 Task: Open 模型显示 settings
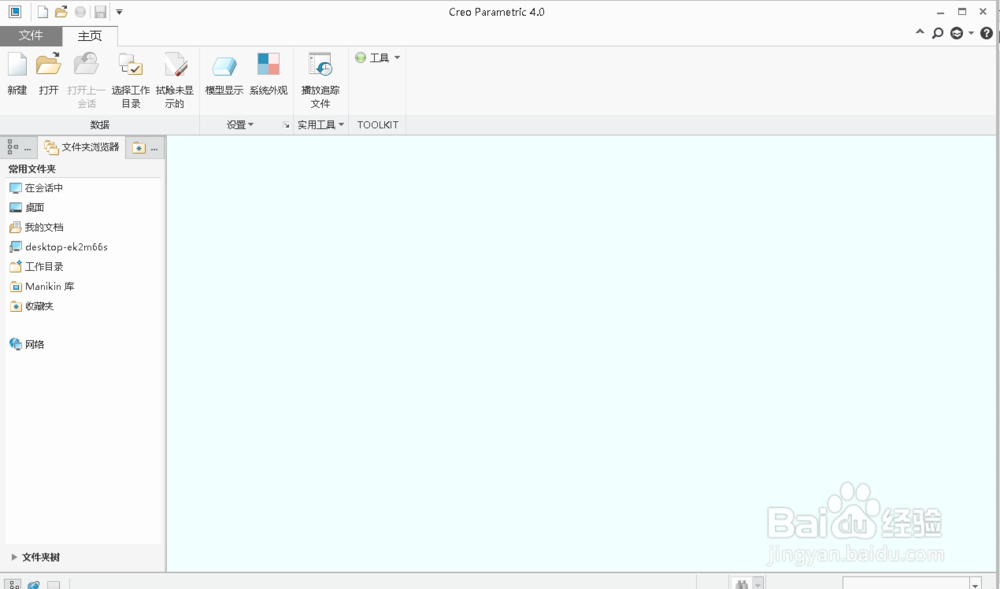coord(224,74)
